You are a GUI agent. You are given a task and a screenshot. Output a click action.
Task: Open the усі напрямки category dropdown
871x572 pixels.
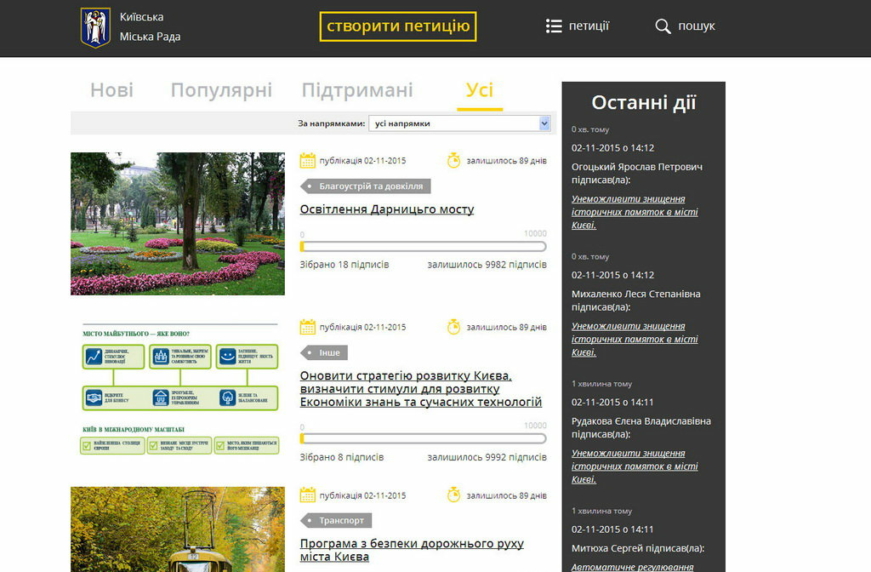point(459,123)
